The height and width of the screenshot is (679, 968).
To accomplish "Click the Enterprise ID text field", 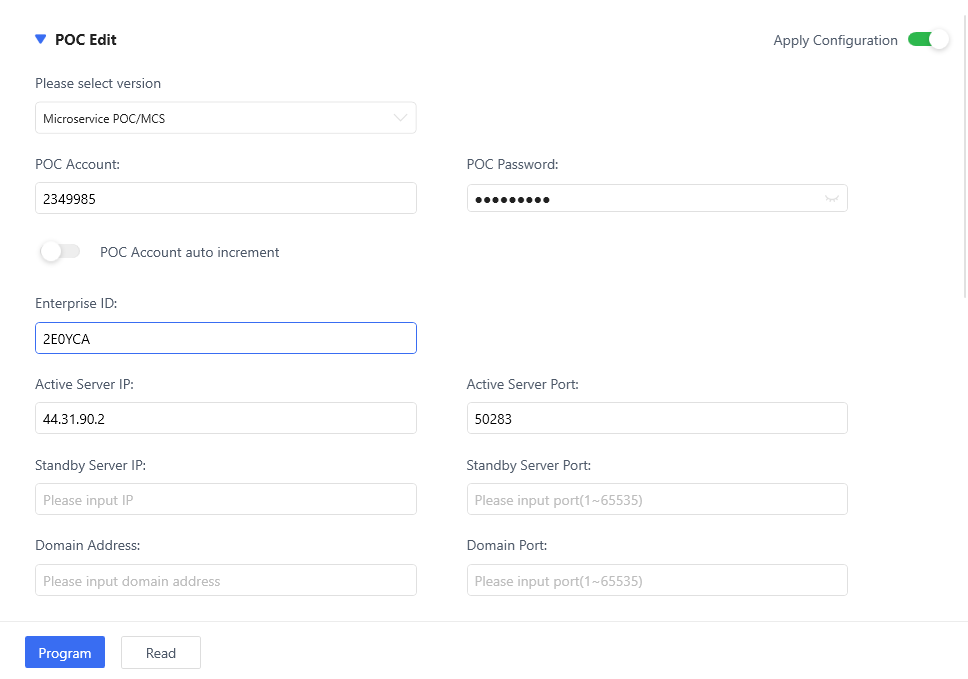I will 225,339.
